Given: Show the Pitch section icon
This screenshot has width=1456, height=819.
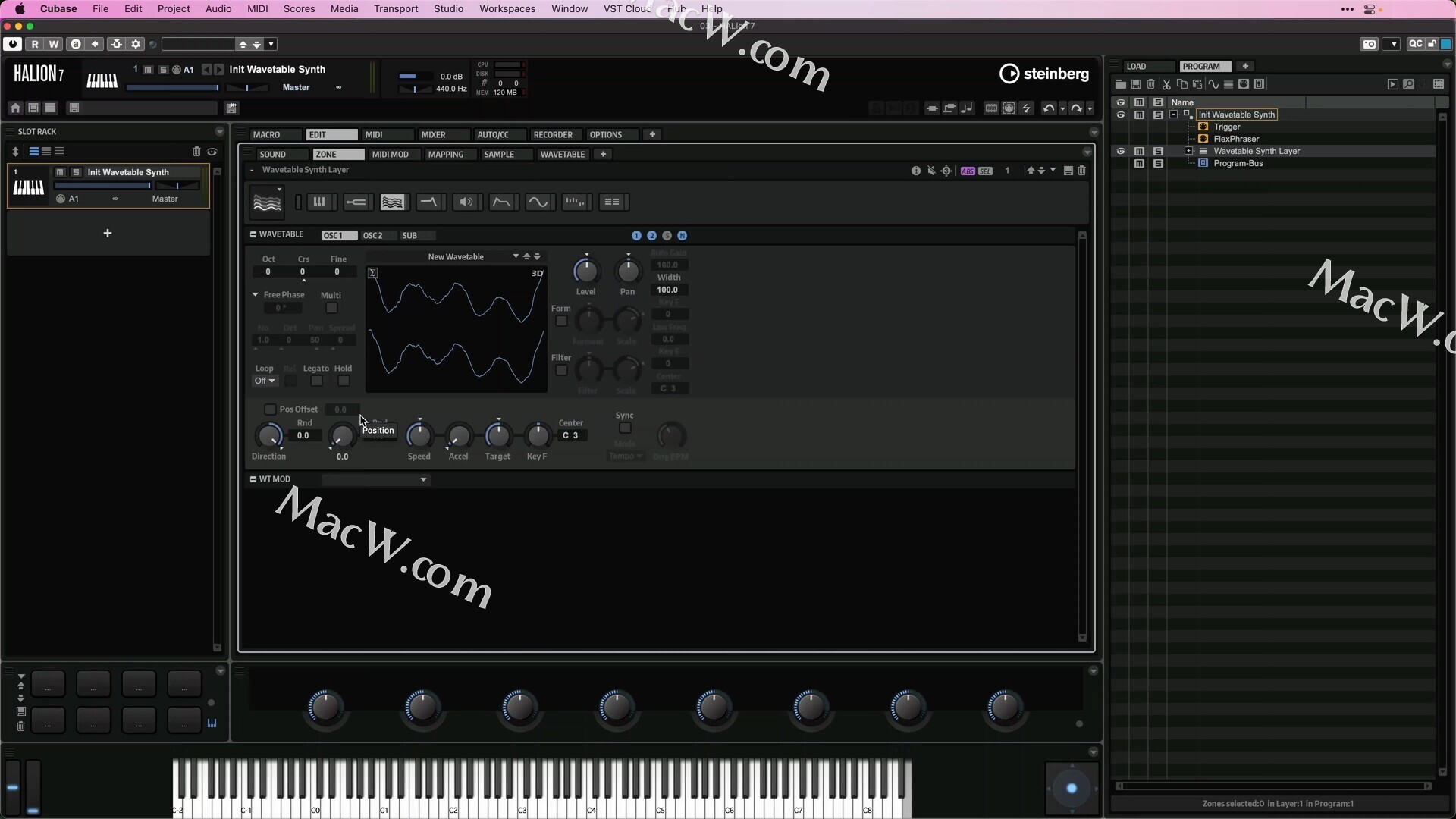Looking at the screenshot, I should click(356, 202).
